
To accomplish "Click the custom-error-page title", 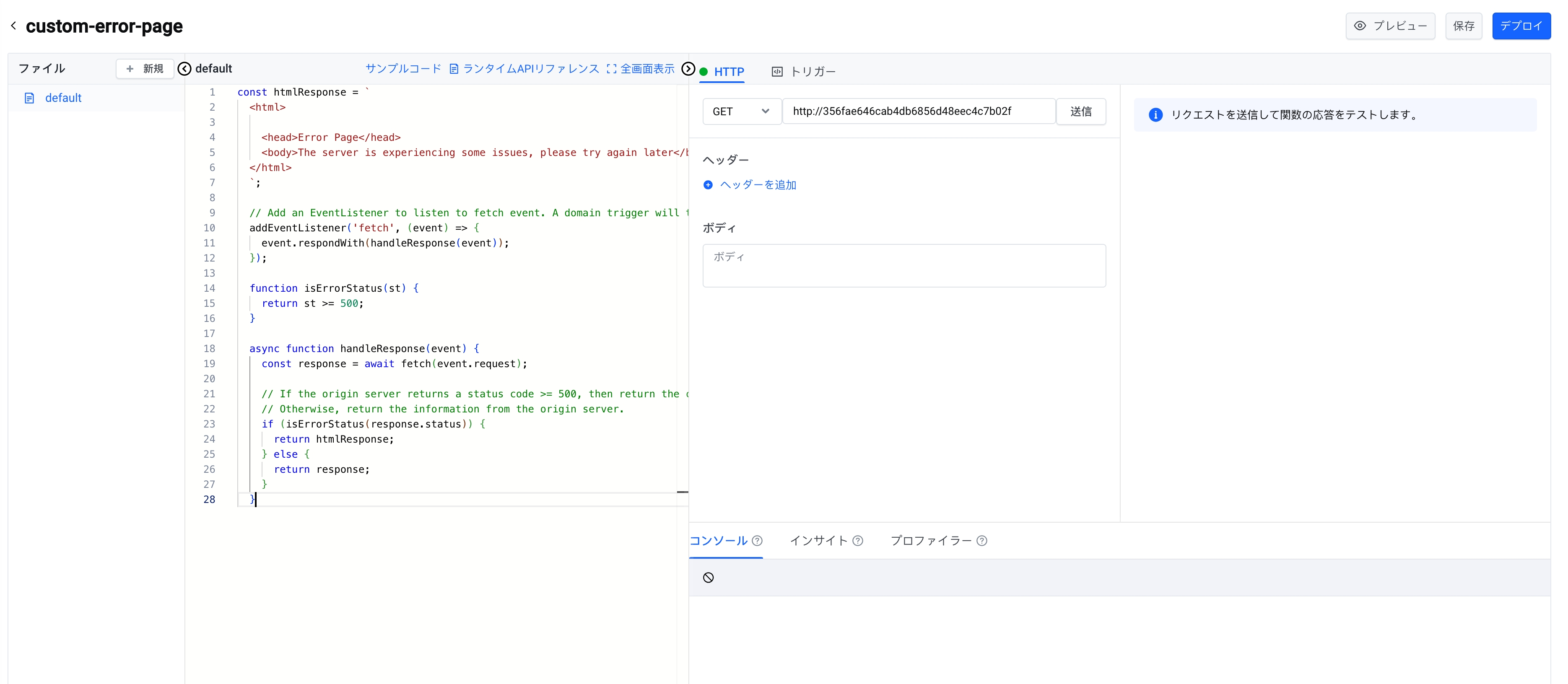I will pyautogui.click(x=104, y=26).
